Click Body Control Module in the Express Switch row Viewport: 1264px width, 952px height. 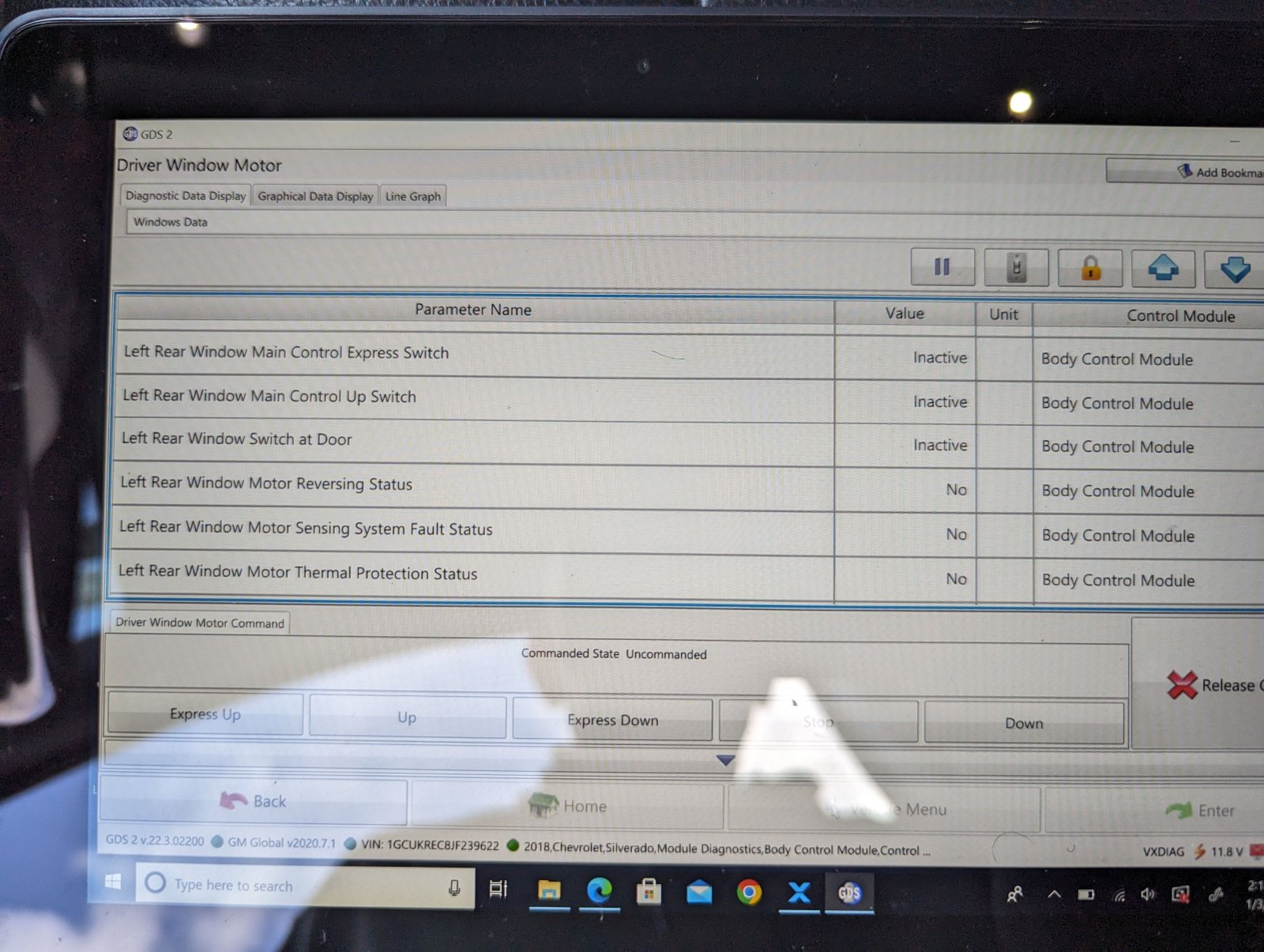coord(1117,359)
